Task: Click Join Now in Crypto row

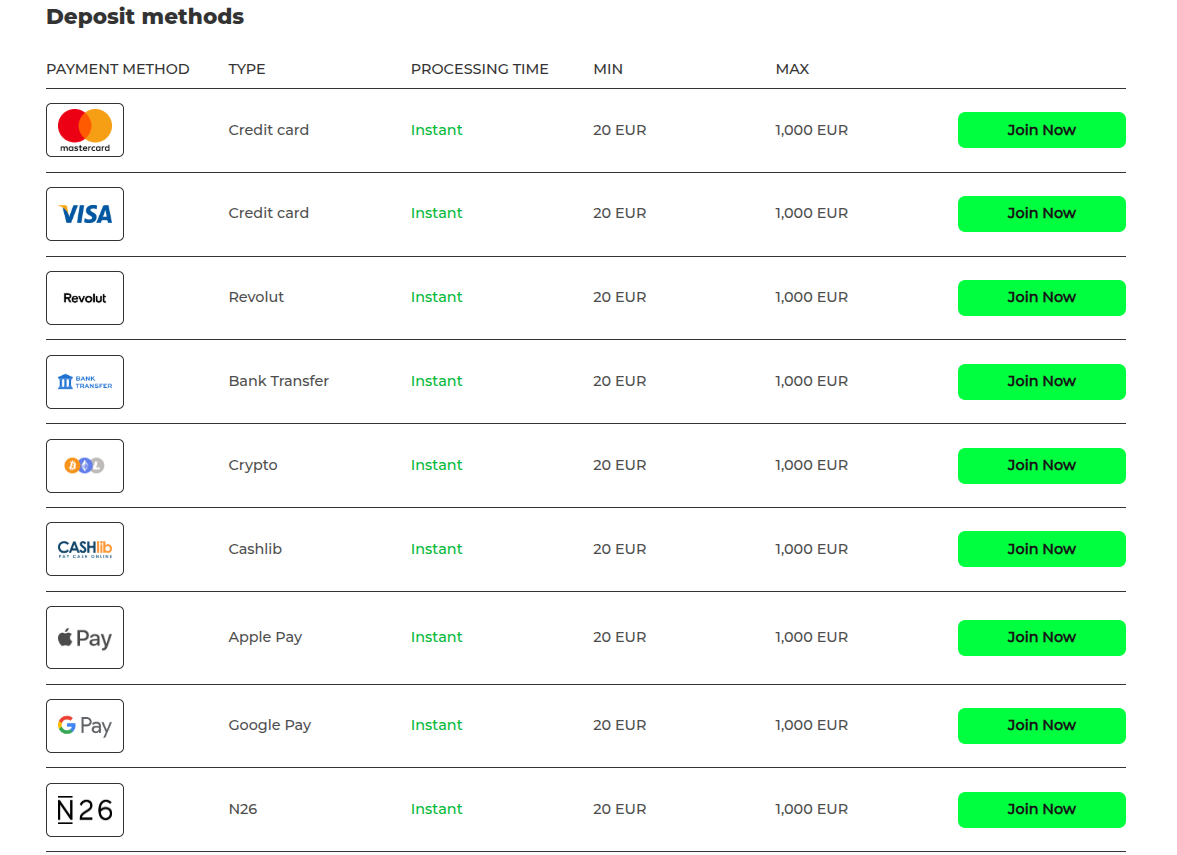Action: tap(1041, 466)
